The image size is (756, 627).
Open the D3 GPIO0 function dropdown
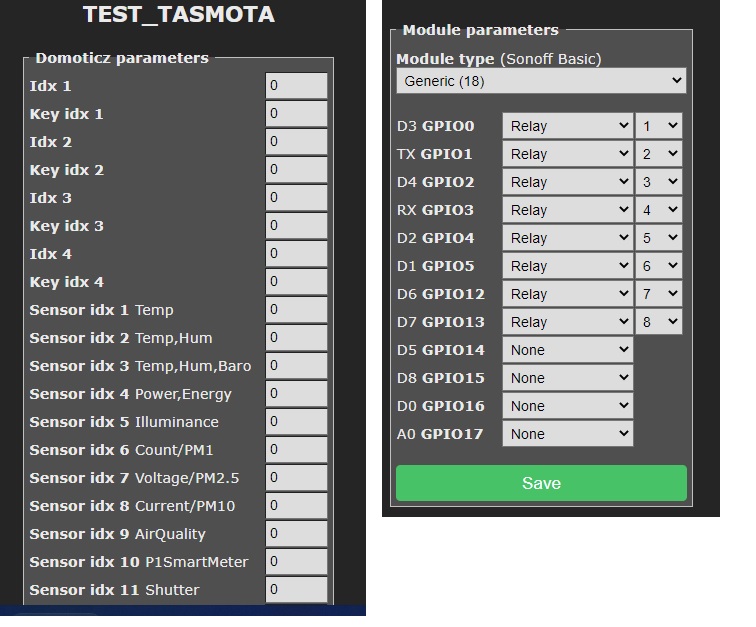click(x=567, y=126)
